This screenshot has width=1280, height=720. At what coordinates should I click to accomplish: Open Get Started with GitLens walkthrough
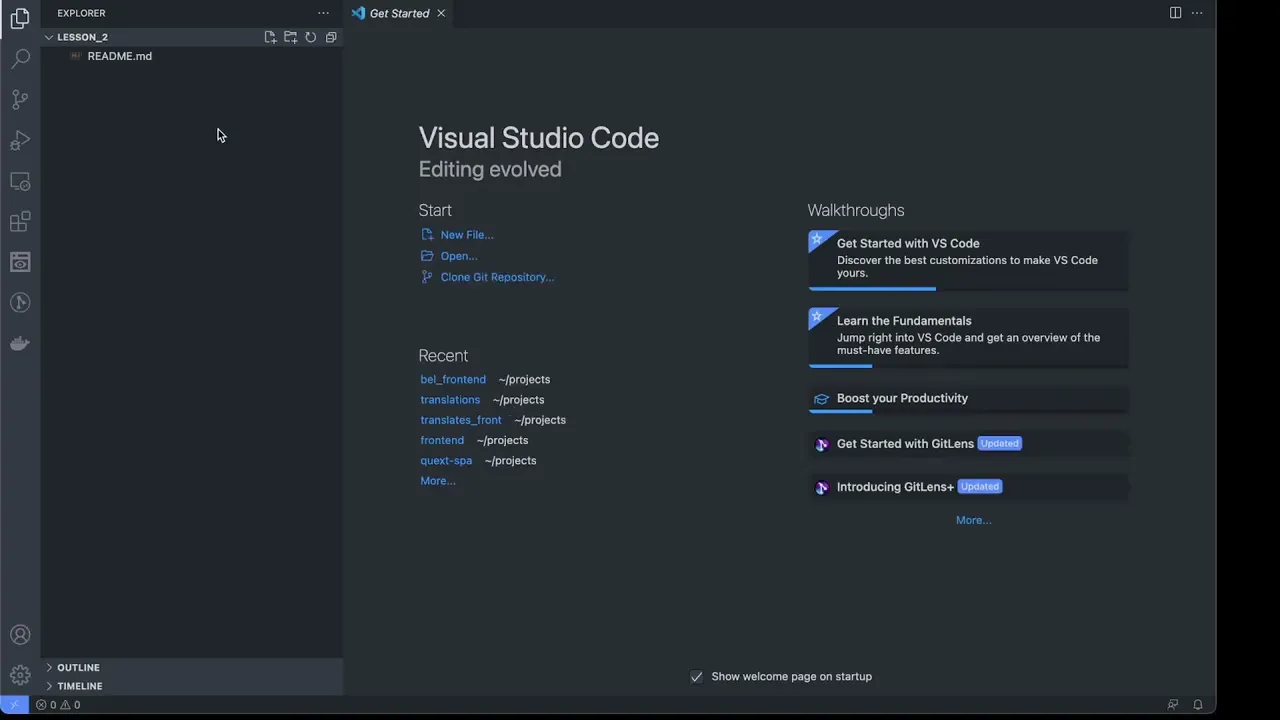pos(968,444)
